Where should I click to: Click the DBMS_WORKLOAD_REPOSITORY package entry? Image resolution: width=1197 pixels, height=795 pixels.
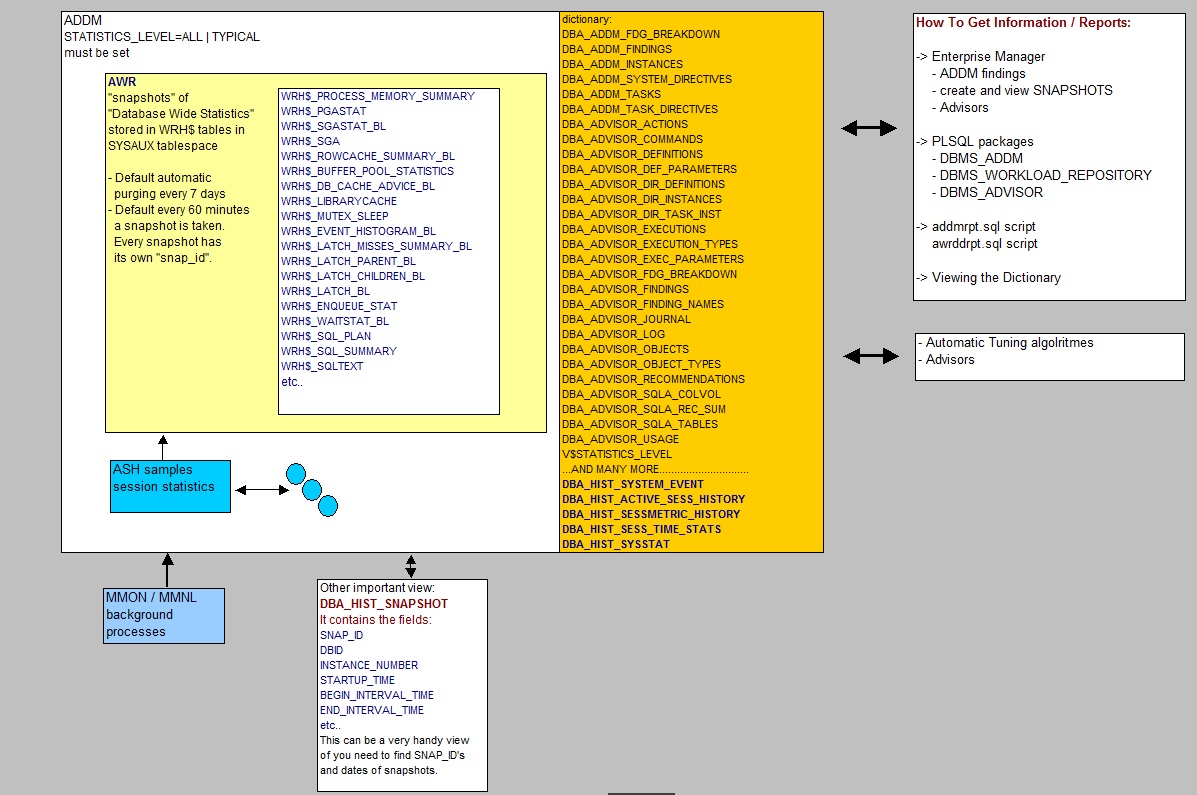[x=1045, y=175]
